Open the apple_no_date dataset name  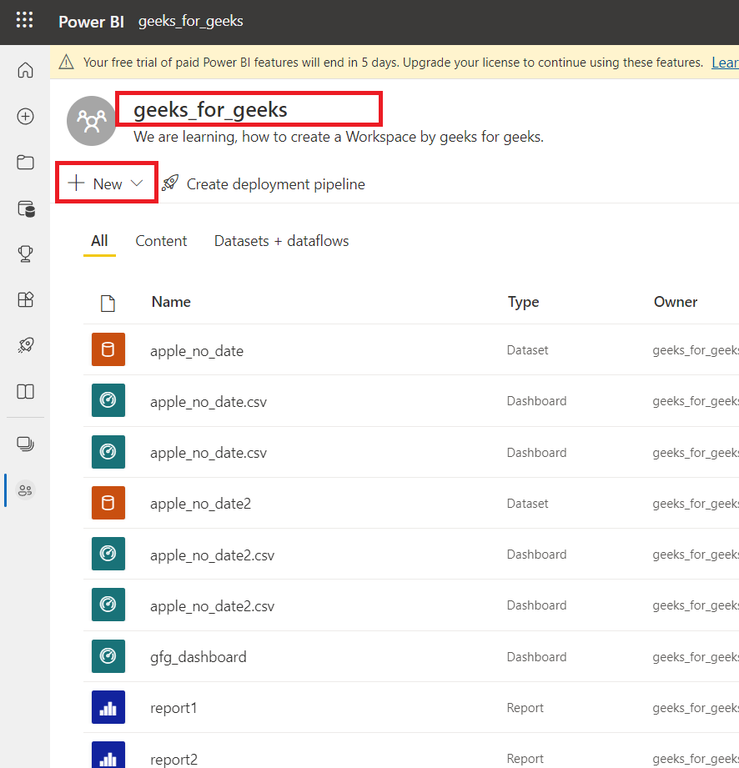(197, 351)
